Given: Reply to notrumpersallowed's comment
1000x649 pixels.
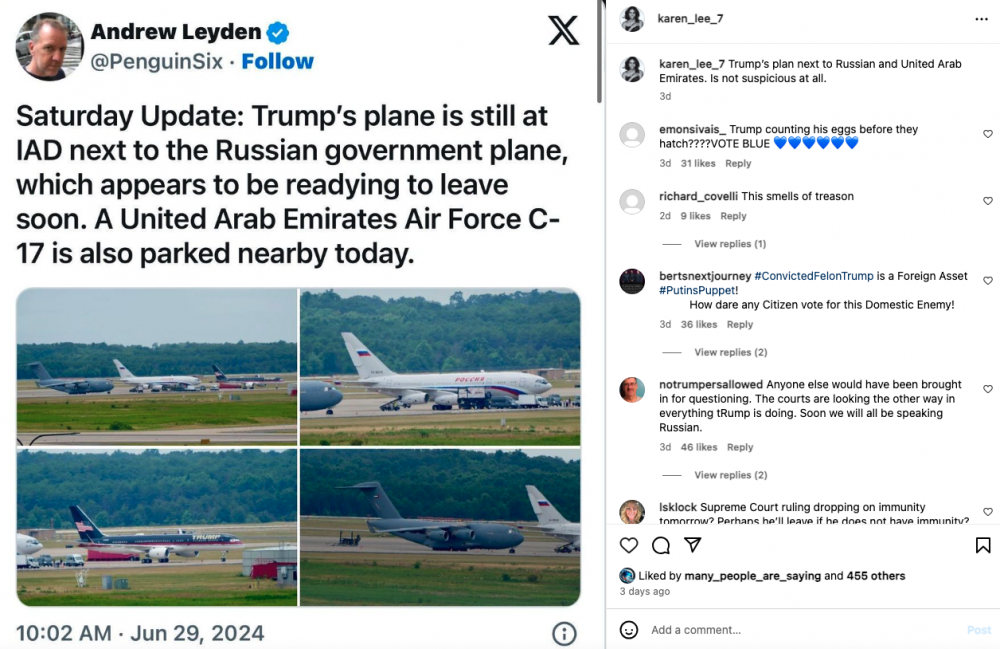Looking at the screenshot, I should point(739,447).
